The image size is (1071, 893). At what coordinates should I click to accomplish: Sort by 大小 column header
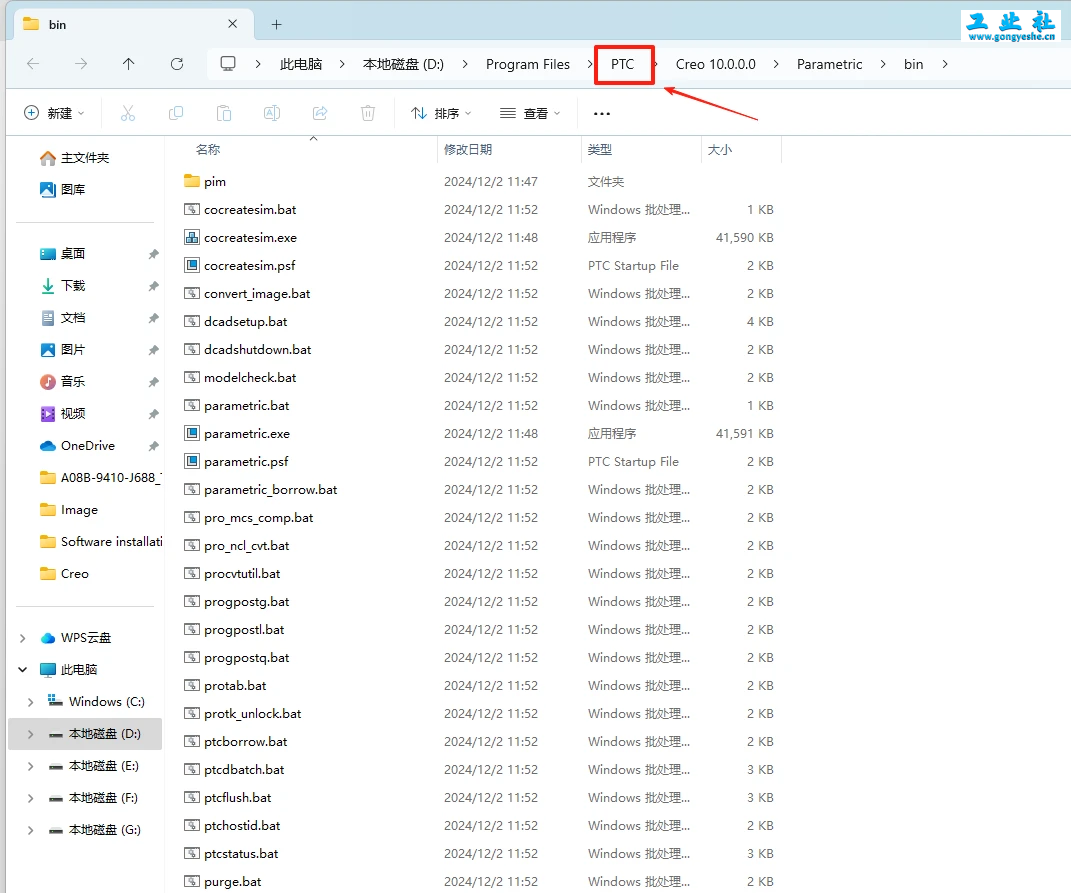point(719,150)
